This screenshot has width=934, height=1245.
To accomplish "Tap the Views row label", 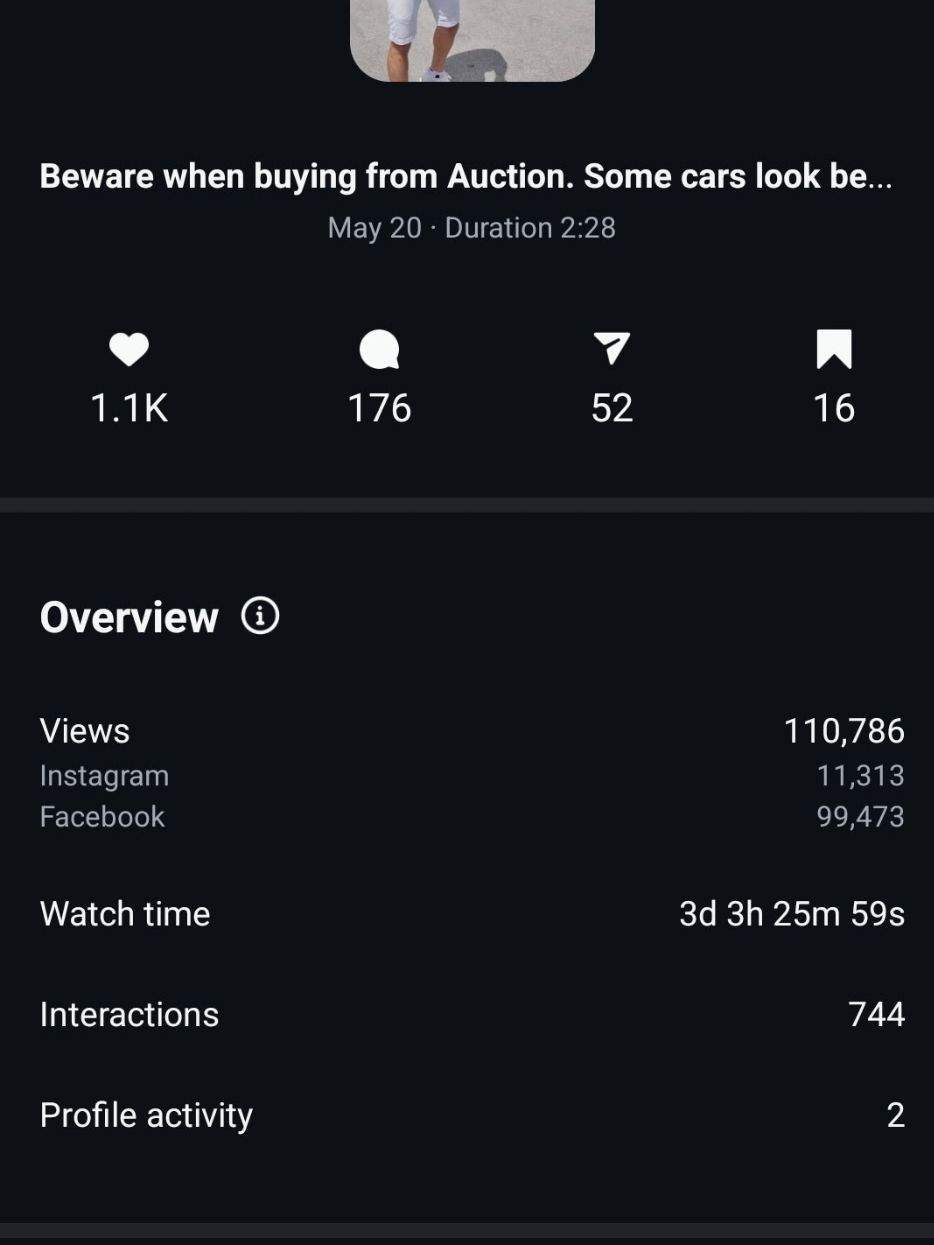I will coord(85,731).
